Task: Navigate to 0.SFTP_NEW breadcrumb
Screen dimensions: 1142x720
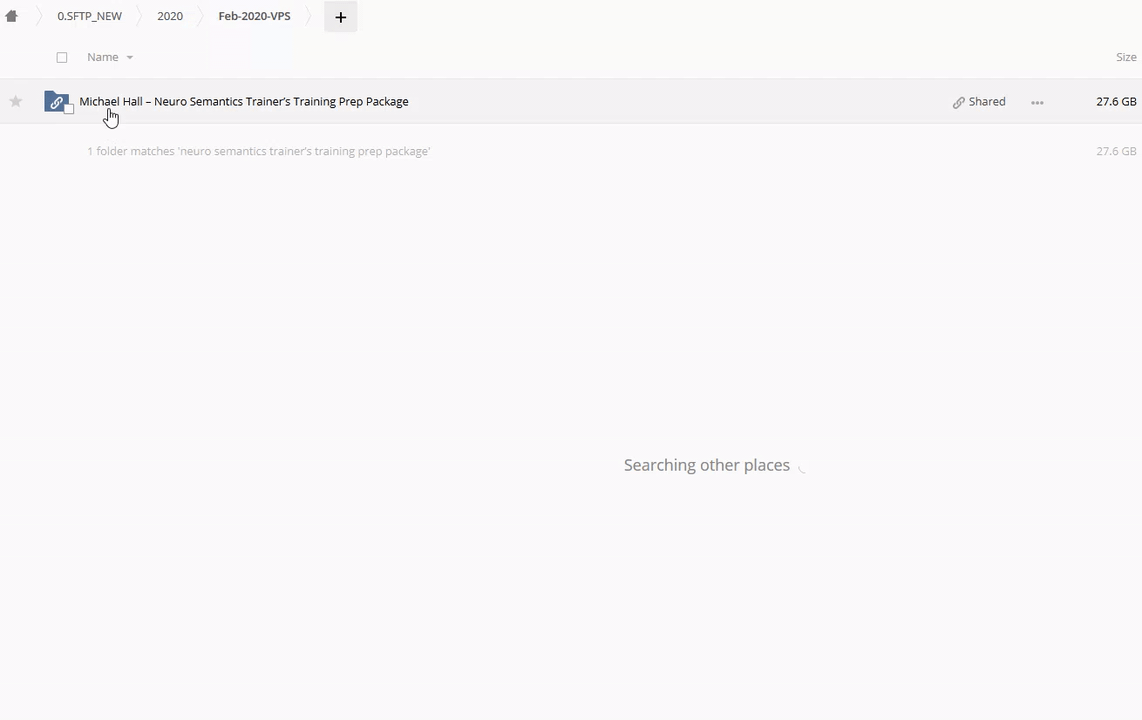Action: coord(89,16)
